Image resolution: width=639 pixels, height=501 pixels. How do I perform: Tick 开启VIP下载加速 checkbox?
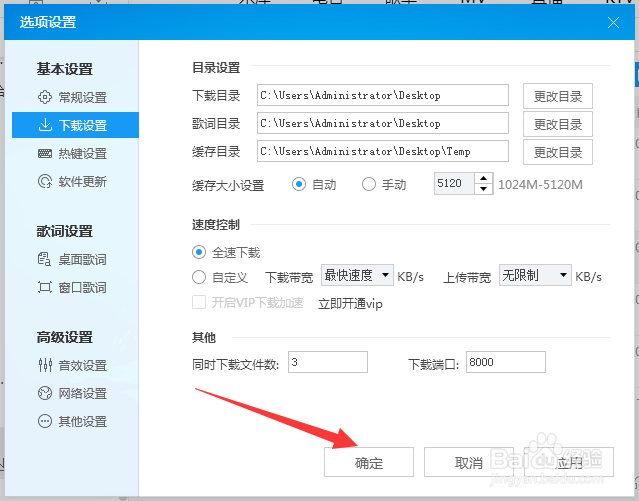[199, 302]
